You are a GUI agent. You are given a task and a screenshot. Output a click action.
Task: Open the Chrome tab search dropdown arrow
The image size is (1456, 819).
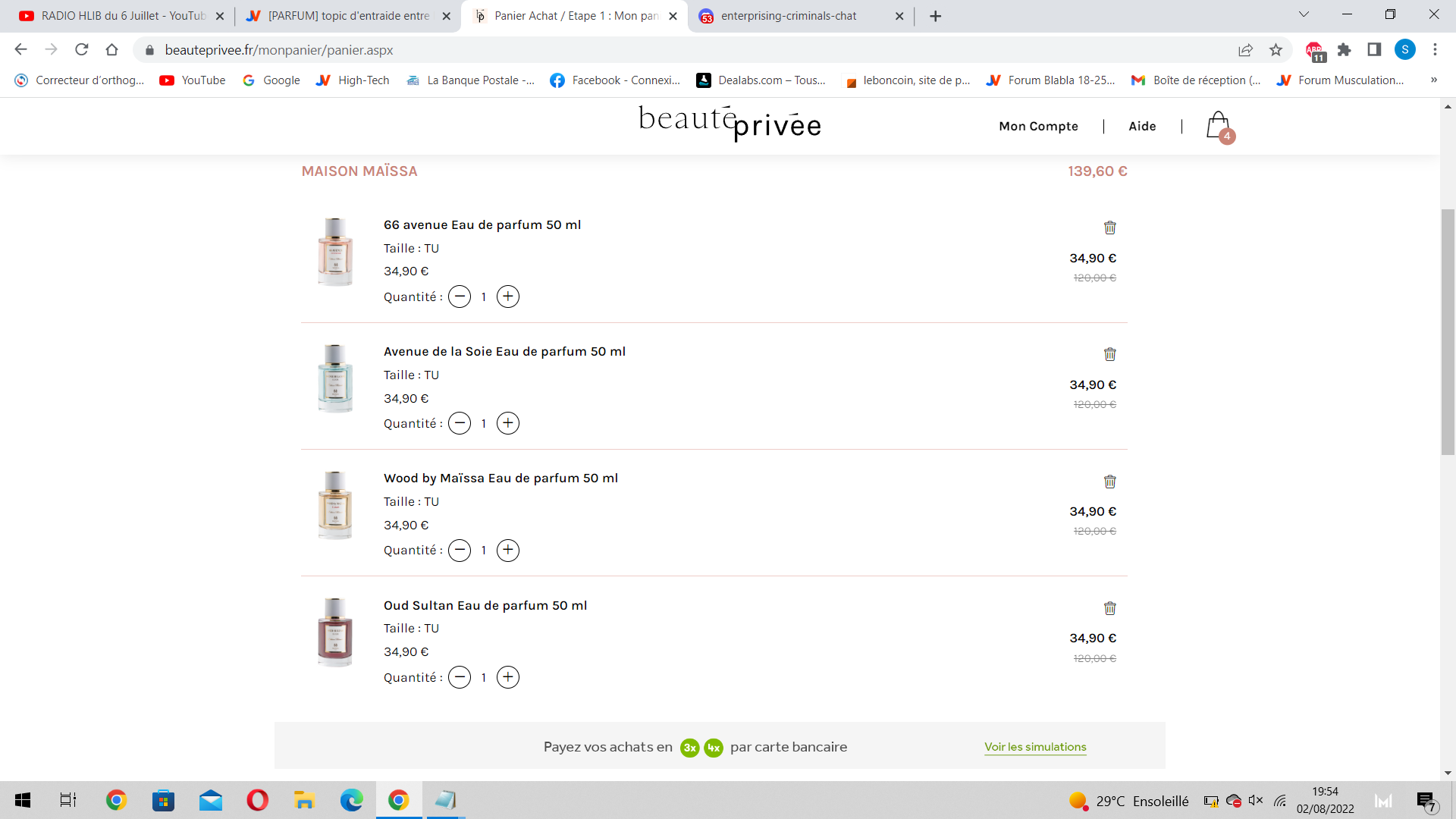point(1304,14)
